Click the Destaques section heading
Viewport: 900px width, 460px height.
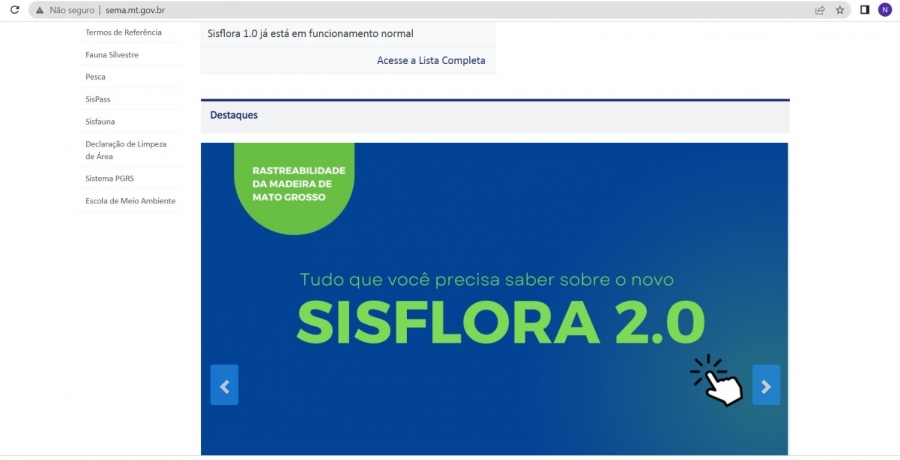[x=234, y=115]
